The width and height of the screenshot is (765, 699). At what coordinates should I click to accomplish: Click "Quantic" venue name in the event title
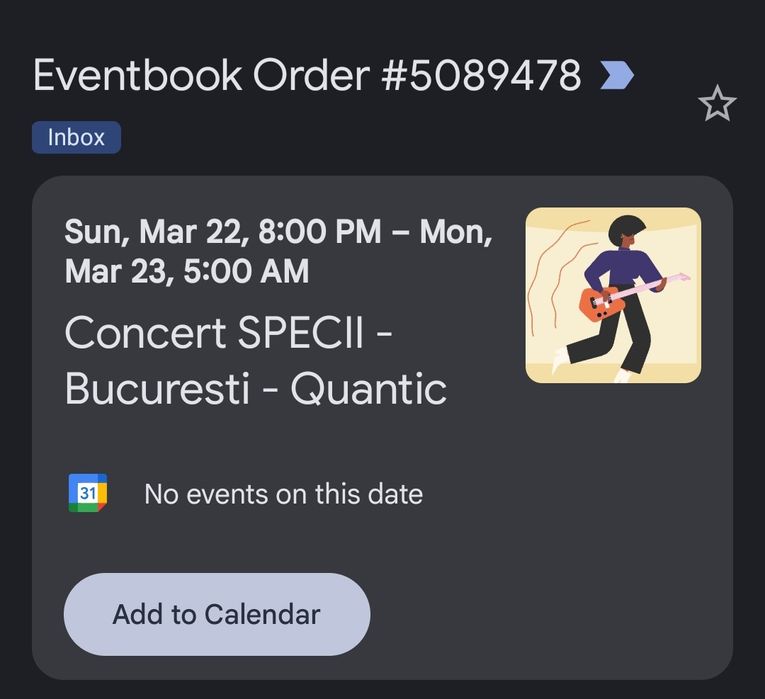pyautogui.click(x=368, y=389)
